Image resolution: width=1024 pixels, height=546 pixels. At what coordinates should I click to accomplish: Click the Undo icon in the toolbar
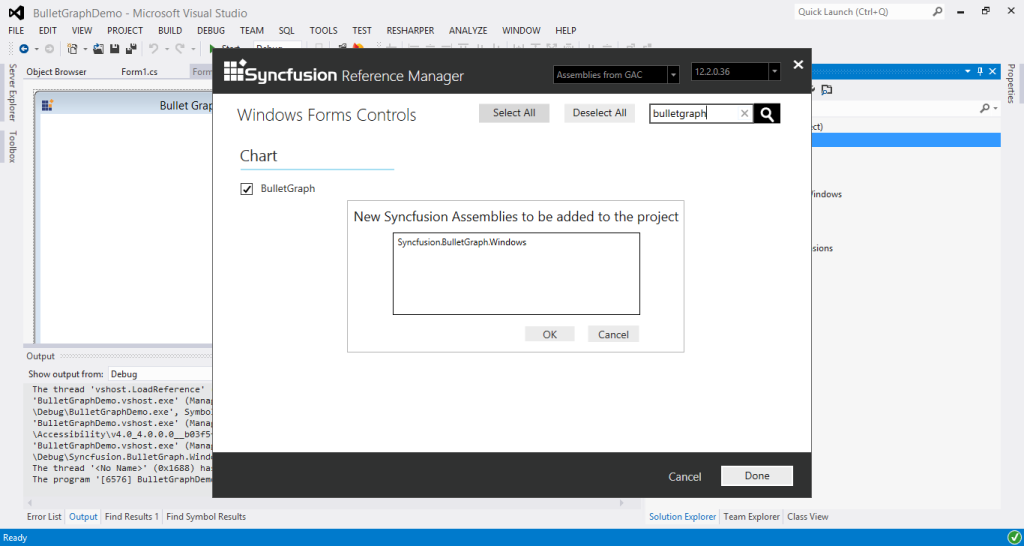[x=153, y=48]
